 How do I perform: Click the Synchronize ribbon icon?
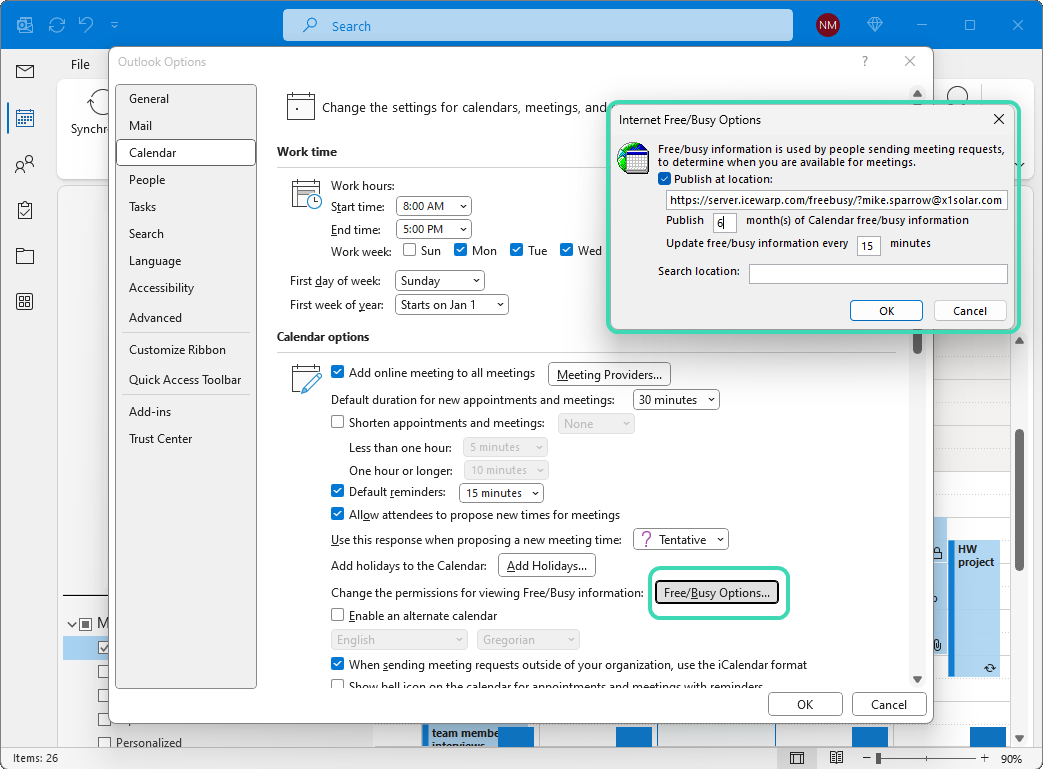click(x=97, y=103)
